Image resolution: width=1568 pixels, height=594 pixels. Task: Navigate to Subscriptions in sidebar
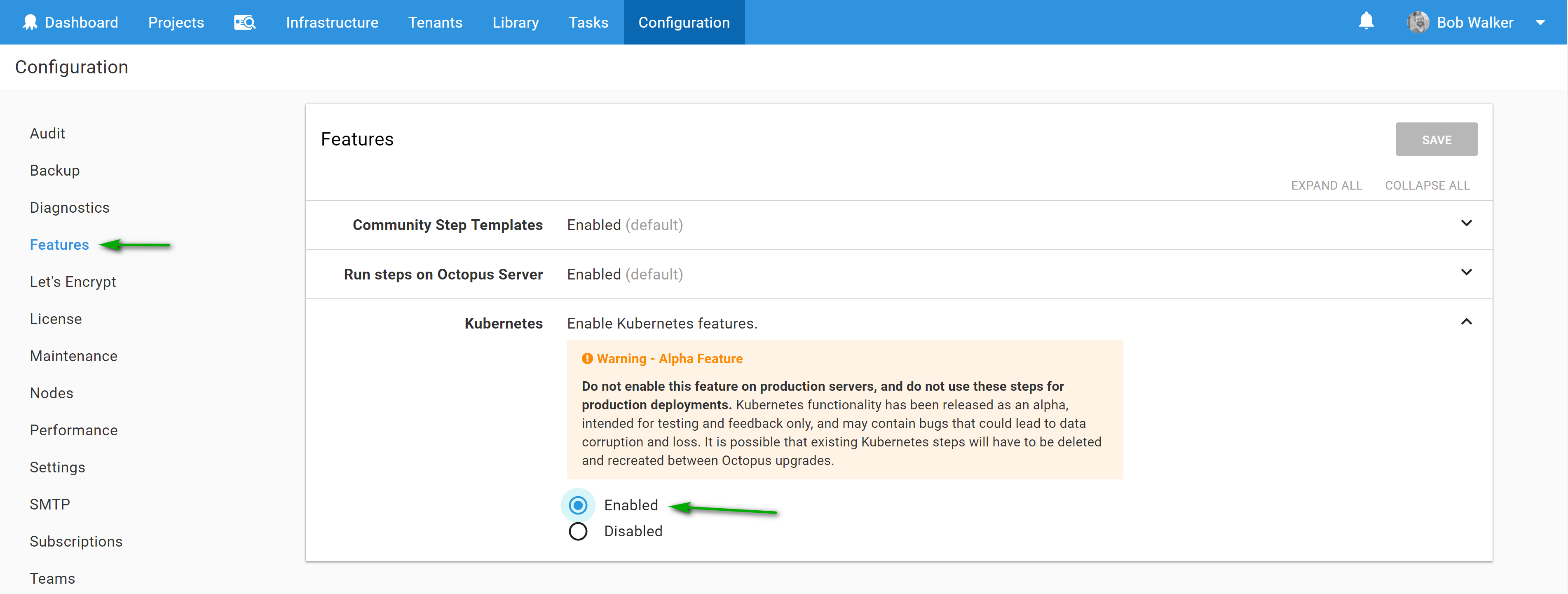76,541
